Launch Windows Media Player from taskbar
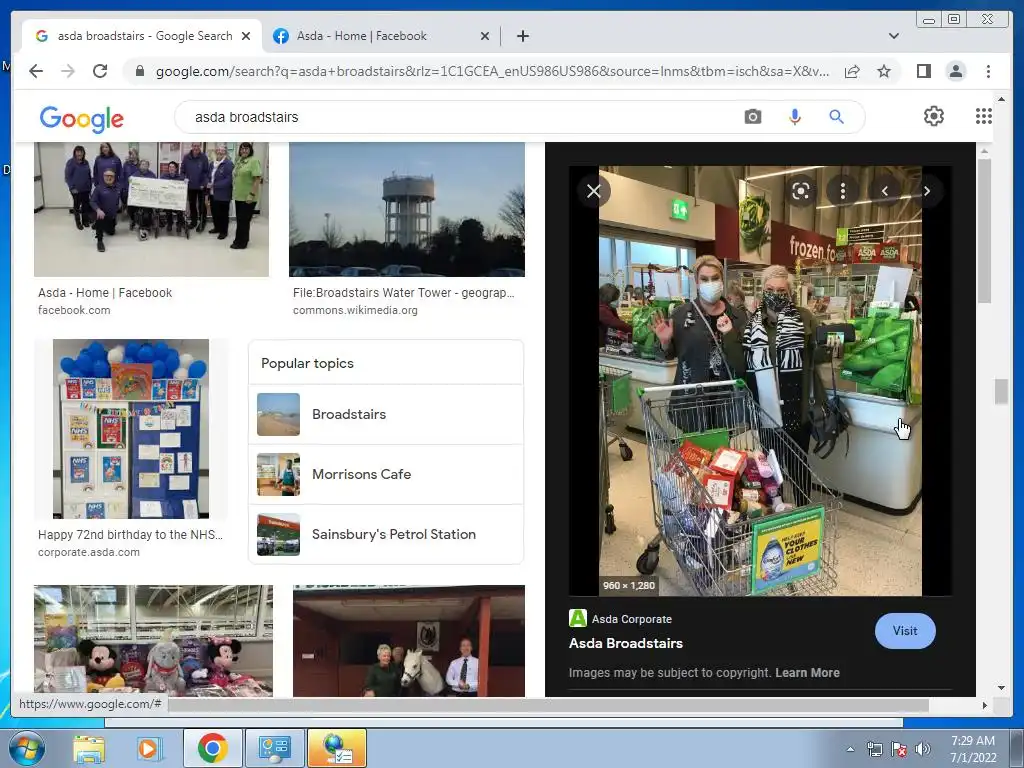The width and height of the screenshot is (1024, 768). tap(149, 748)
